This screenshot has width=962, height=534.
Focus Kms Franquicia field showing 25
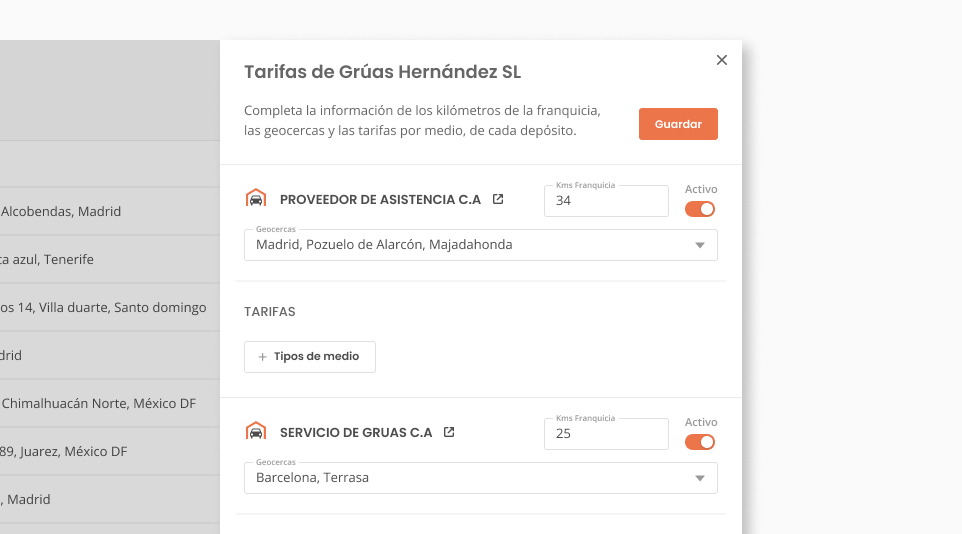pos(606,434)
